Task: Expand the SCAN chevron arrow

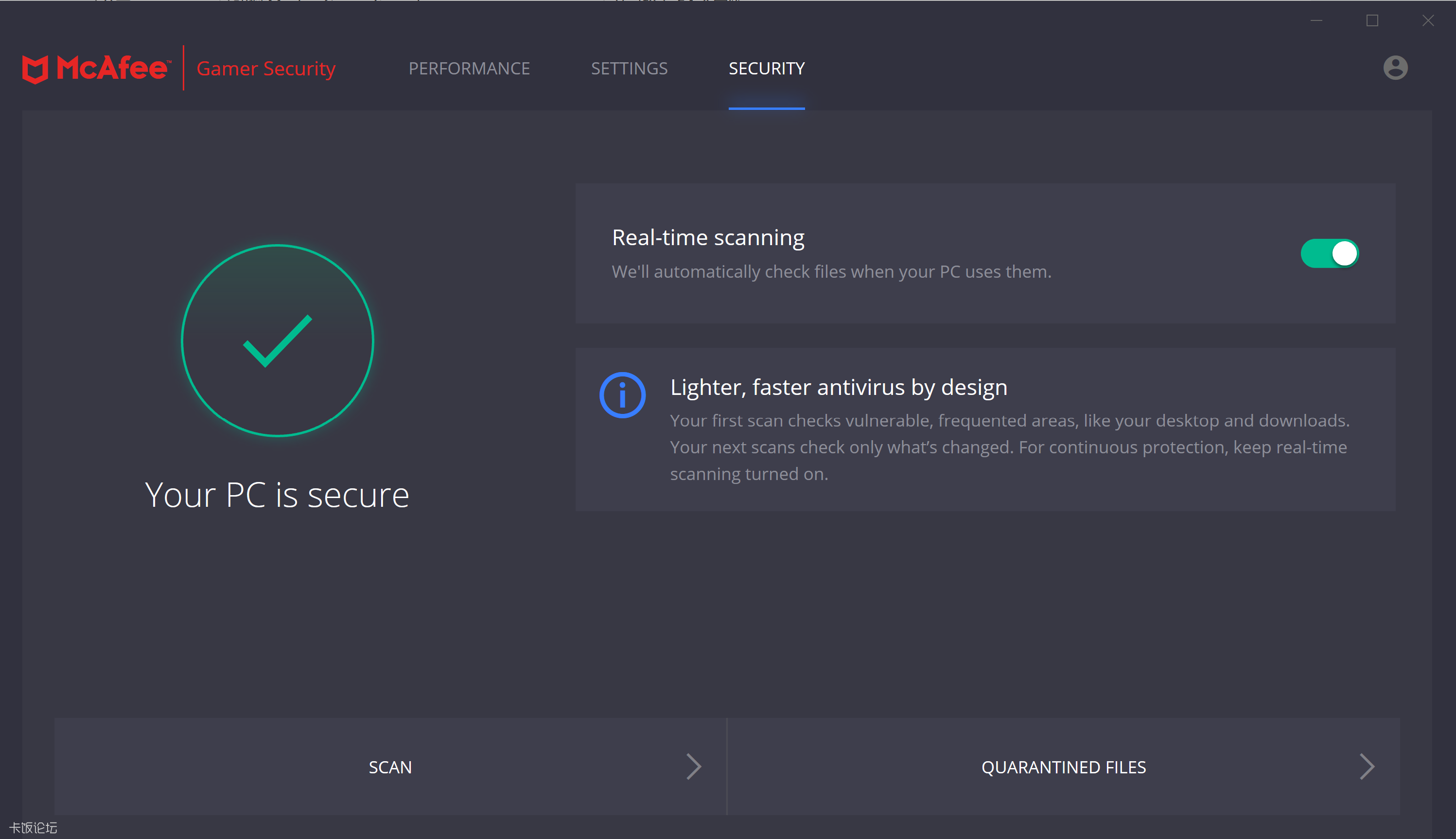Action: [x=693, y=767]
